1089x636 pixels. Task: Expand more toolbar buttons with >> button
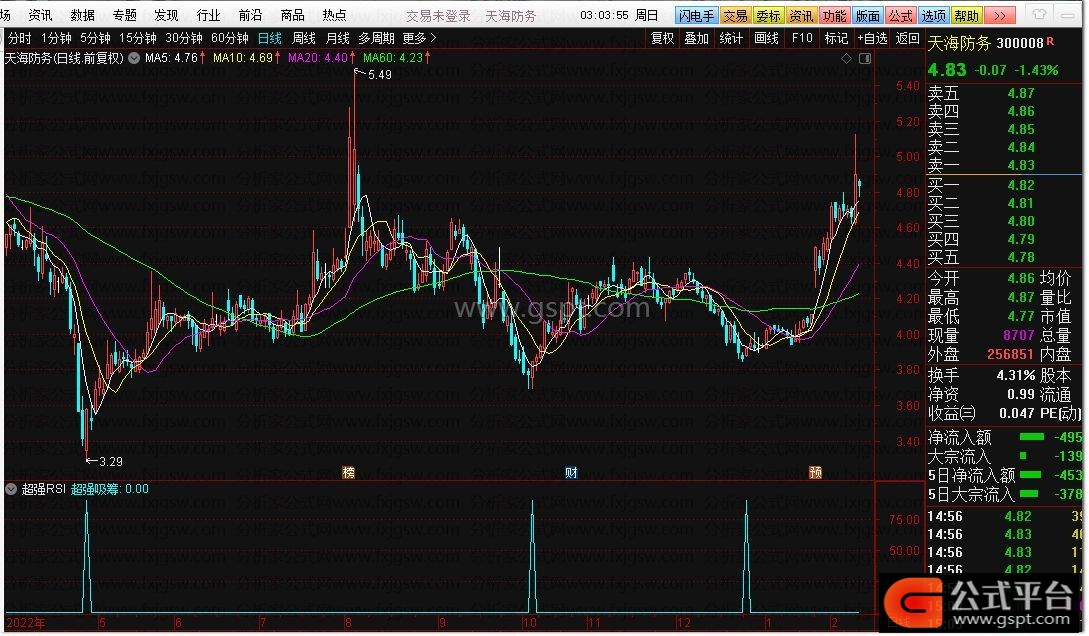1000,15
